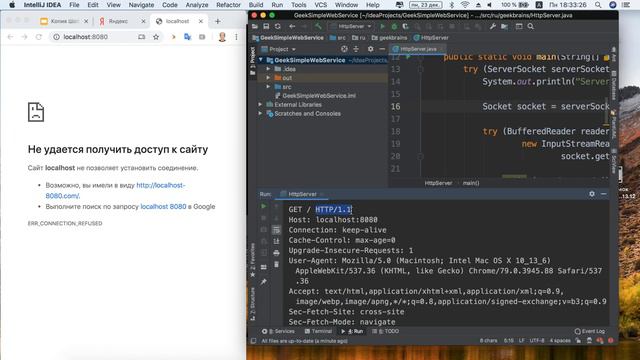Open Project Structure icon in toolbar
The image size is (640, 360).
pyautogui.click(x=504, y=27)
